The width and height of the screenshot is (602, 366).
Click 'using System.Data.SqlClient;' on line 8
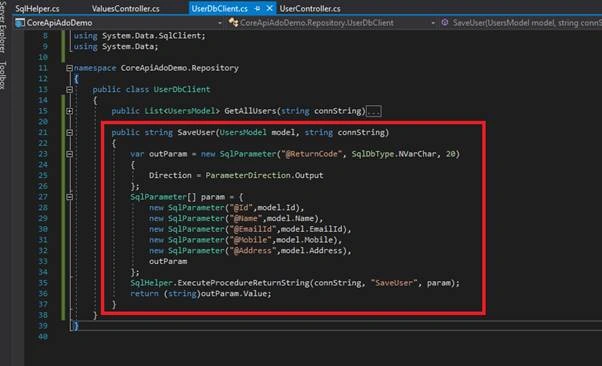140,36
